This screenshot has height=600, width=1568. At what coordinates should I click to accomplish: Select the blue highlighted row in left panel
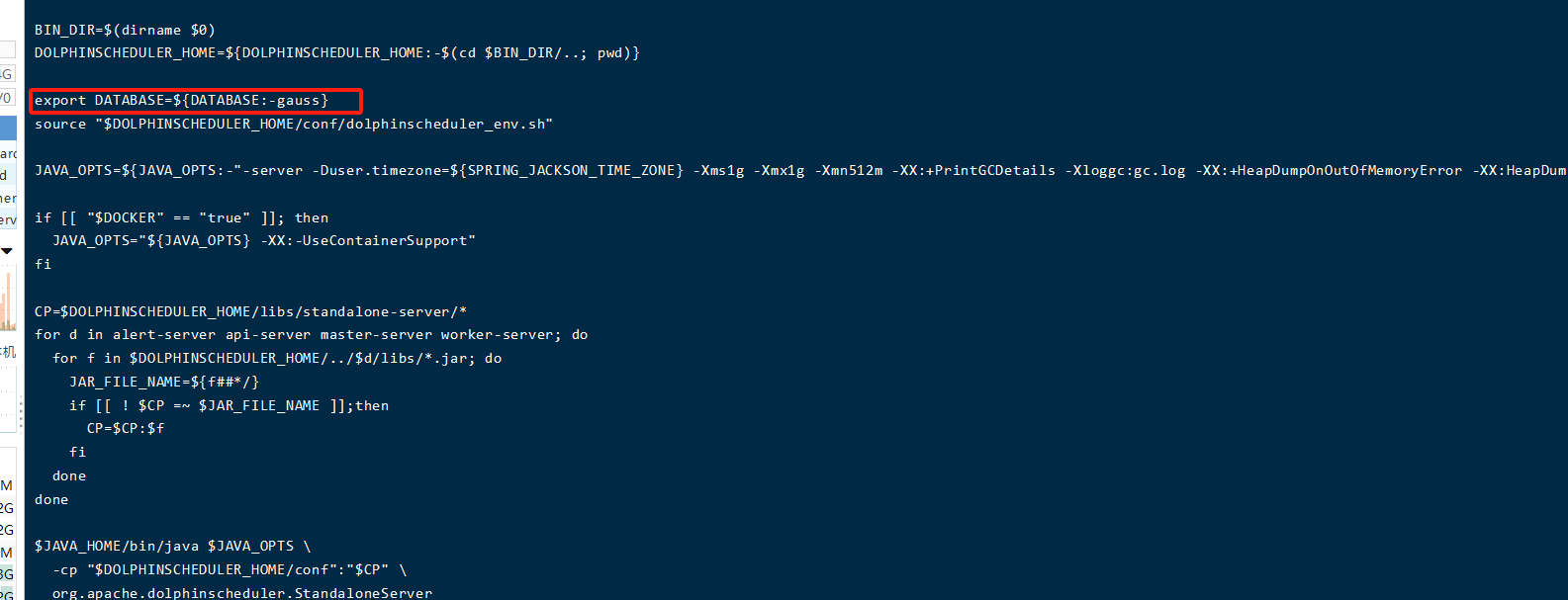click(x=8, y=128)
